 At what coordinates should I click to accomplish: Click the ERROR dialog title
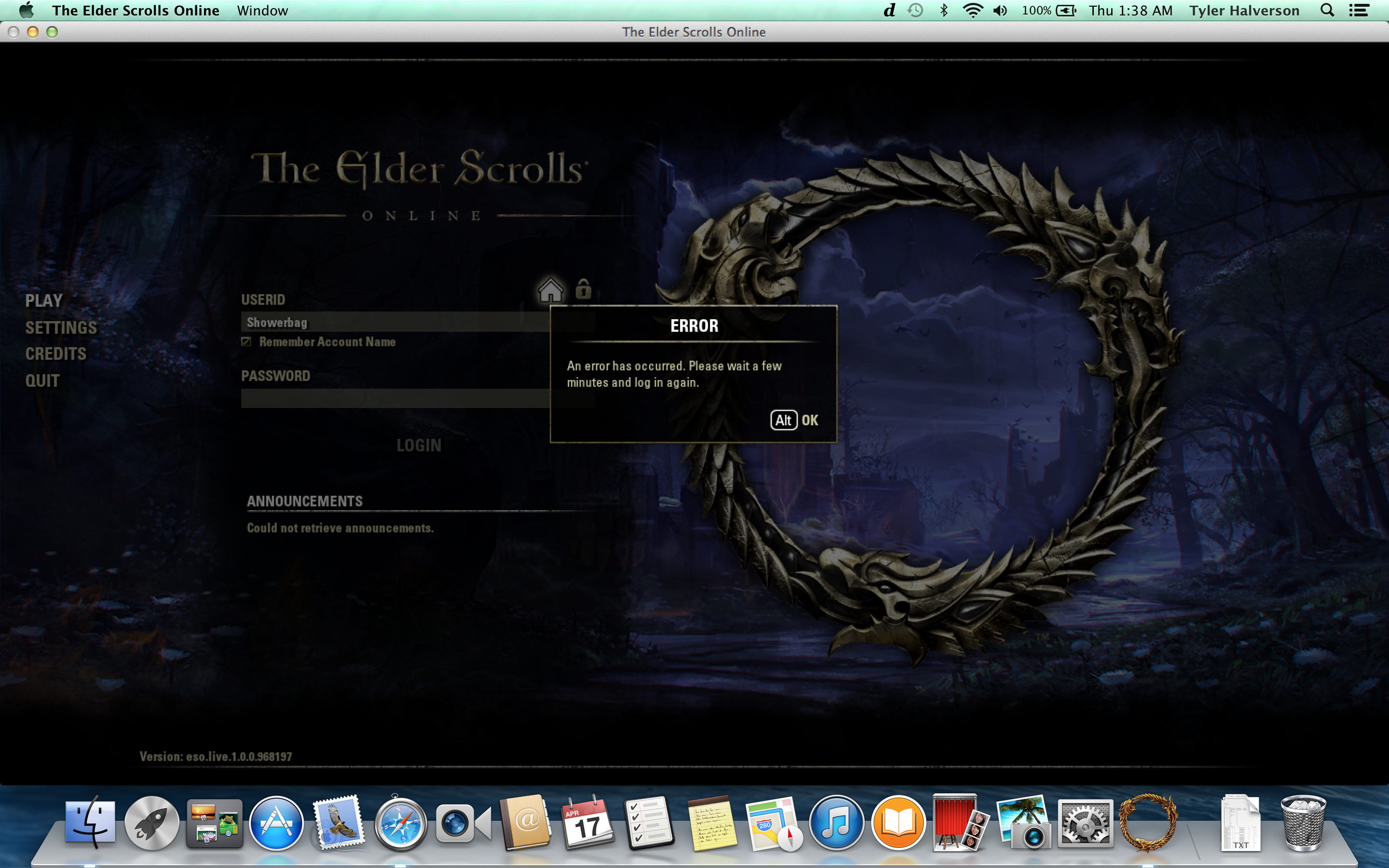click(x=694, y=326)
